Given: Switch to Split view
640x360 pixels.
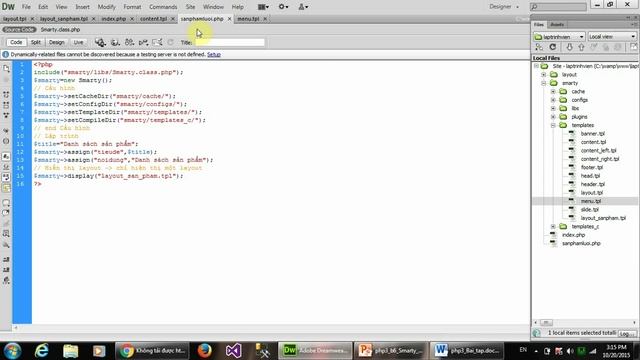Looking at the screenshot, I should coord(36,42).
